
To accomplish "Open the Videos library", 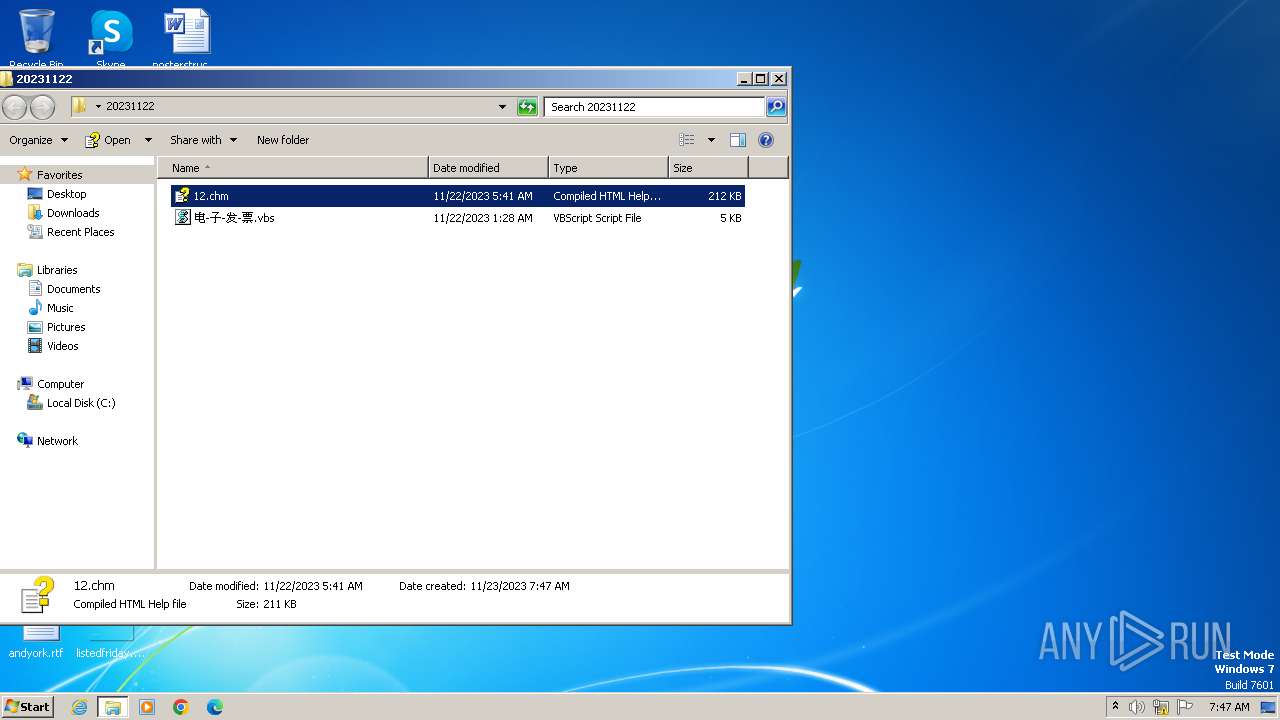I will click(62, 346).
